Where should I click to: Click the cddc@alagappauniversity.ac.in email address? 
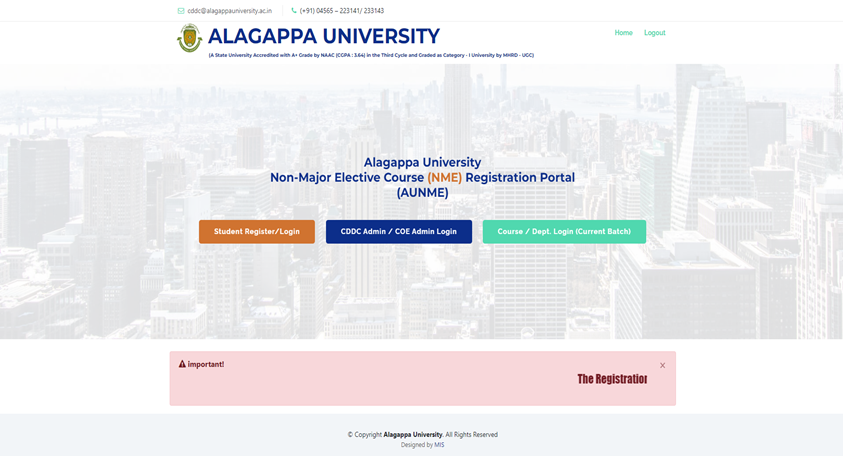(230, 11)
